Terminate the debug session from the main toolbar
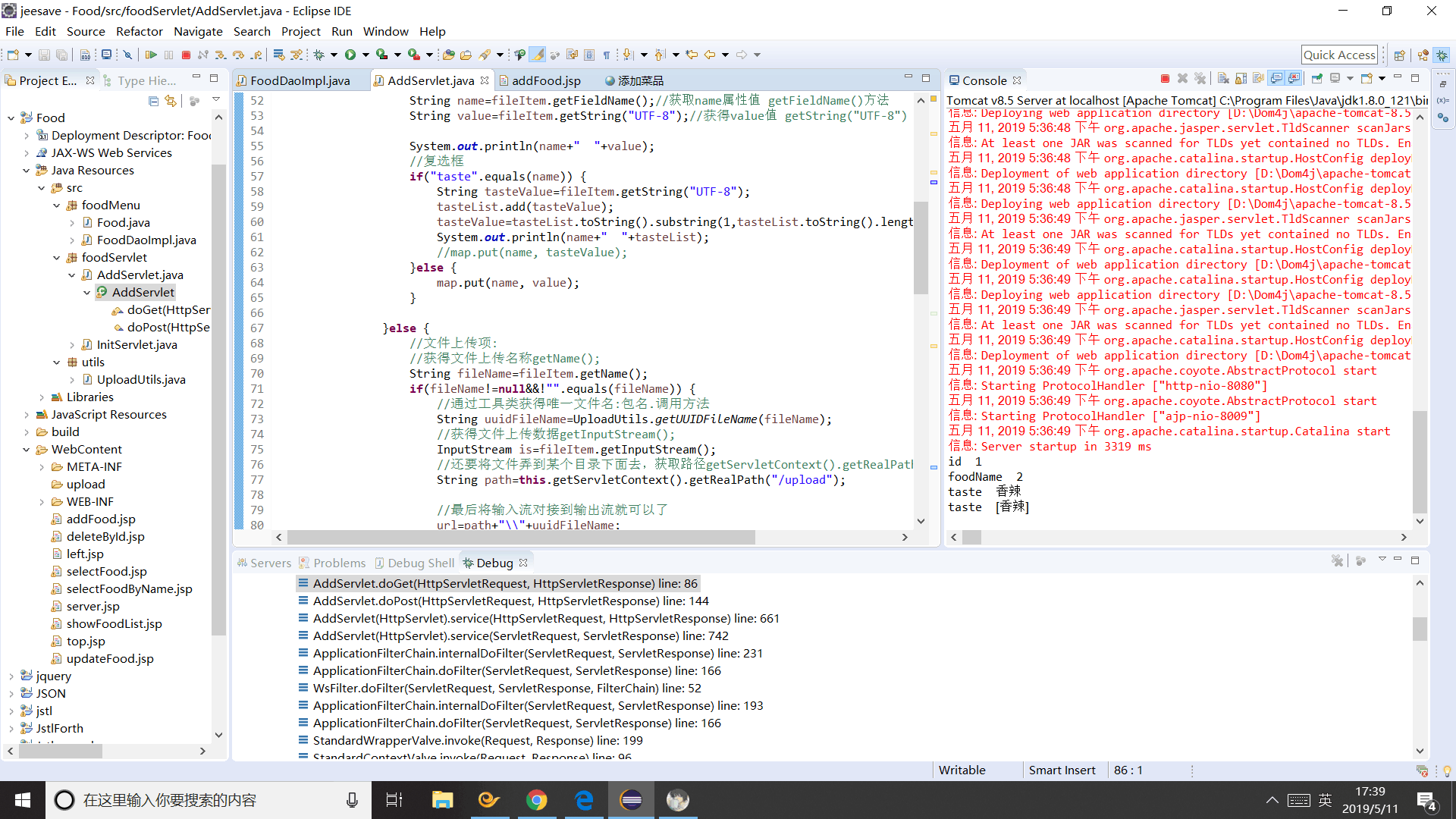Viewport: 1456px width, 819px height. [186, 55]
